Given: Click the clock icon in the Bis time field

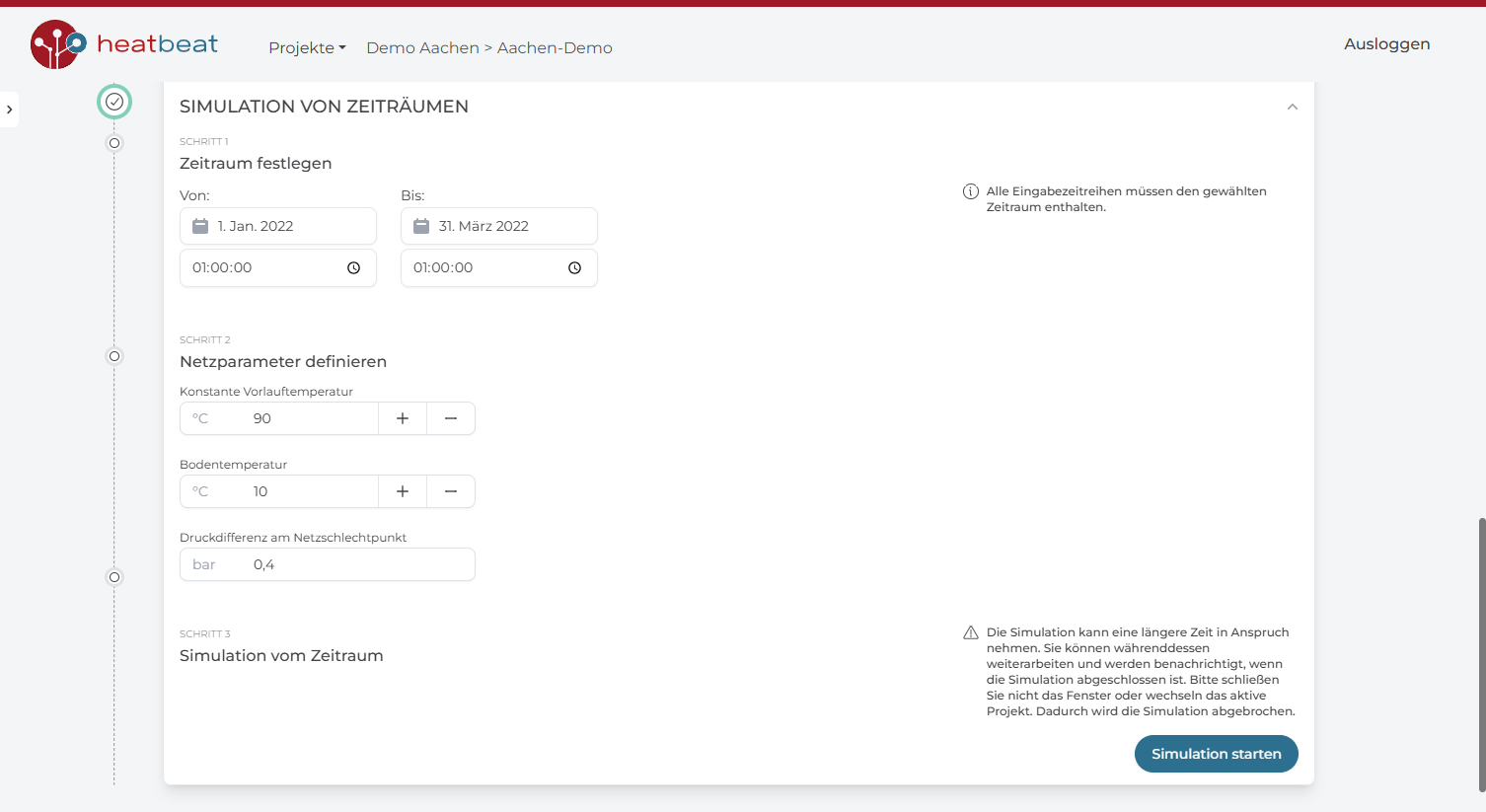Looking at the screenshot, I should (x=574, y=266).
